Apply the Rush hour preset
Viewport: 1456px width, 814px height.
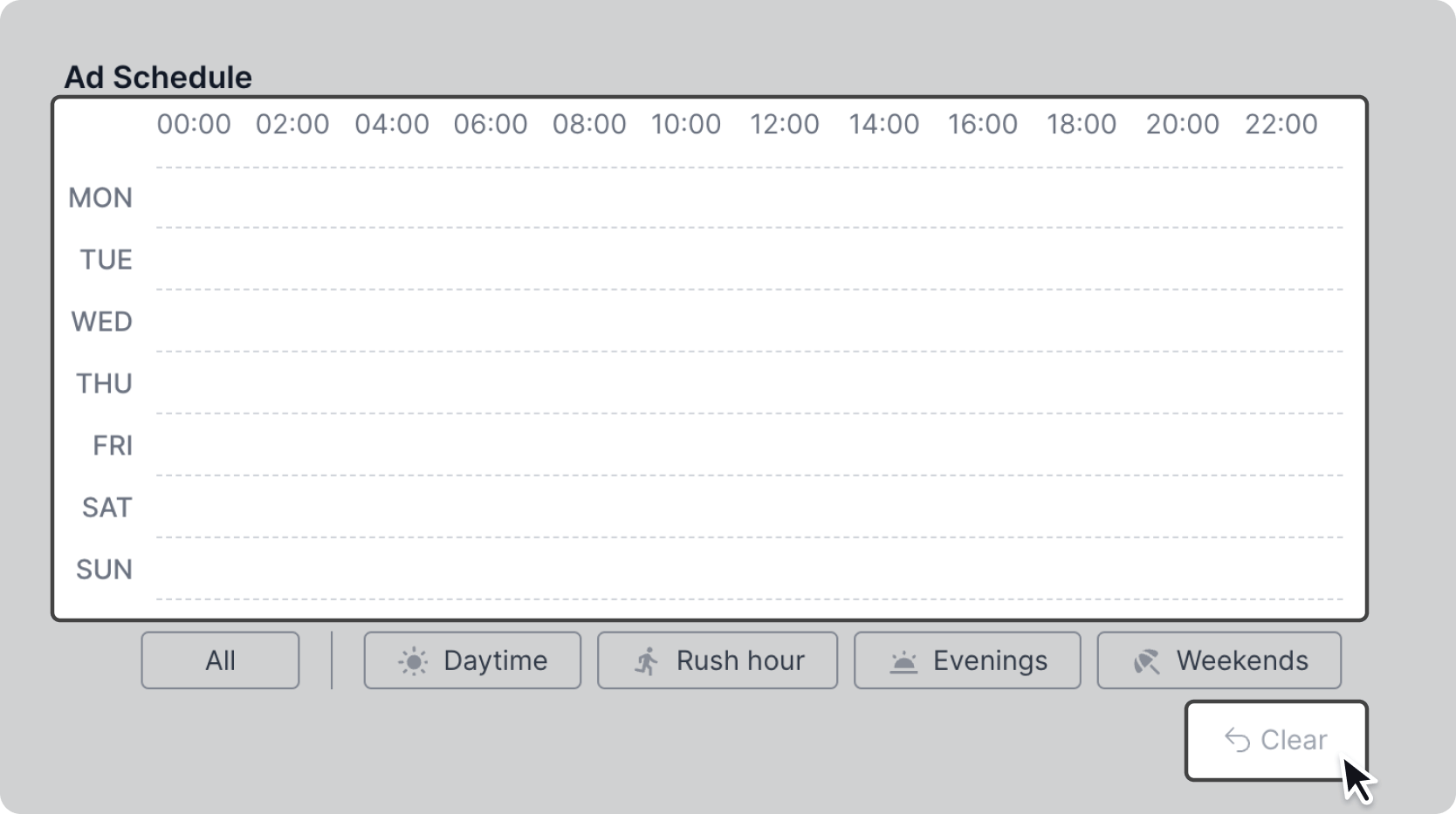tap(718, 660)
